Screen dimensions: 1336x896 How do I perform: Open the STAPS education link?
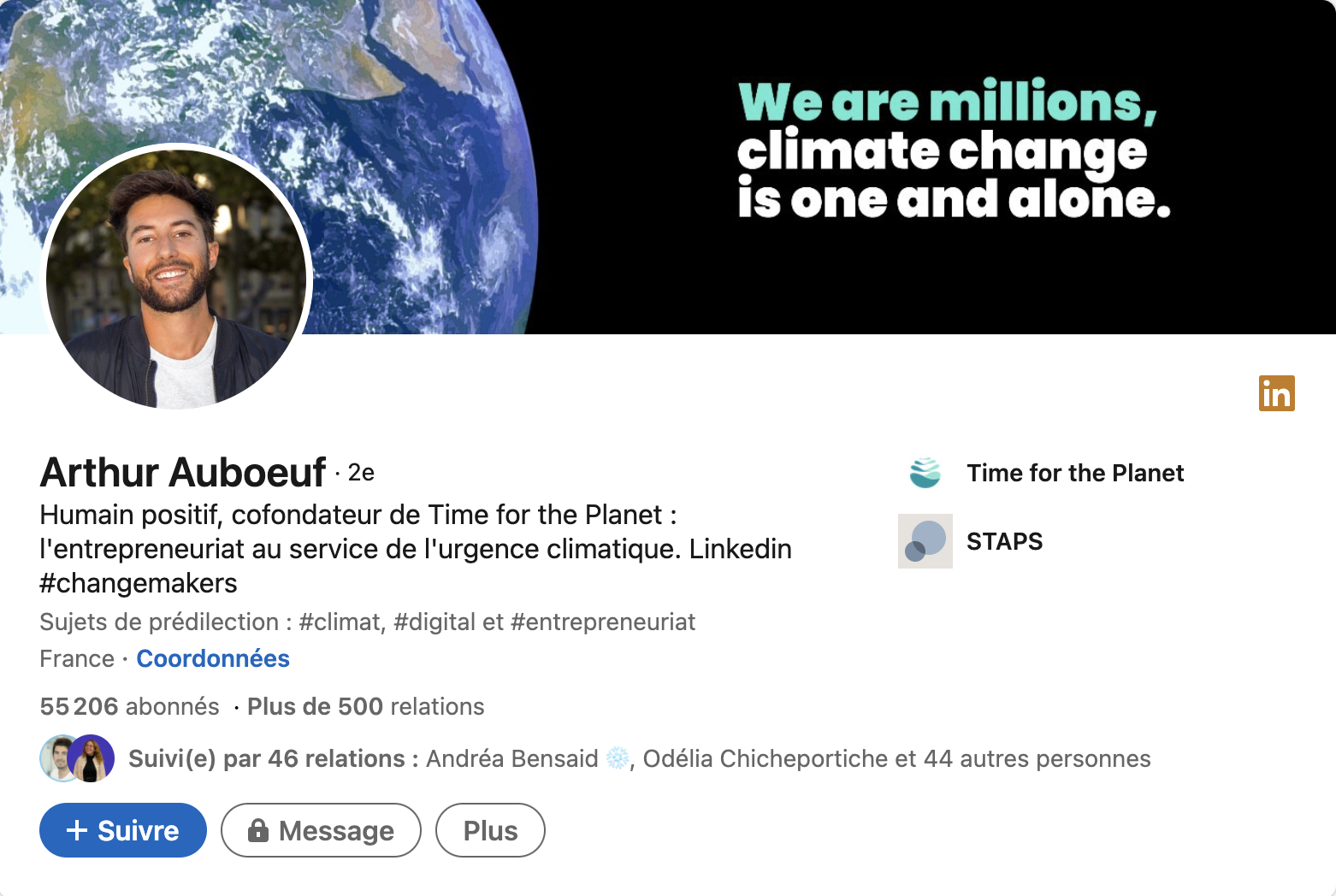[x=1004, y=541]
